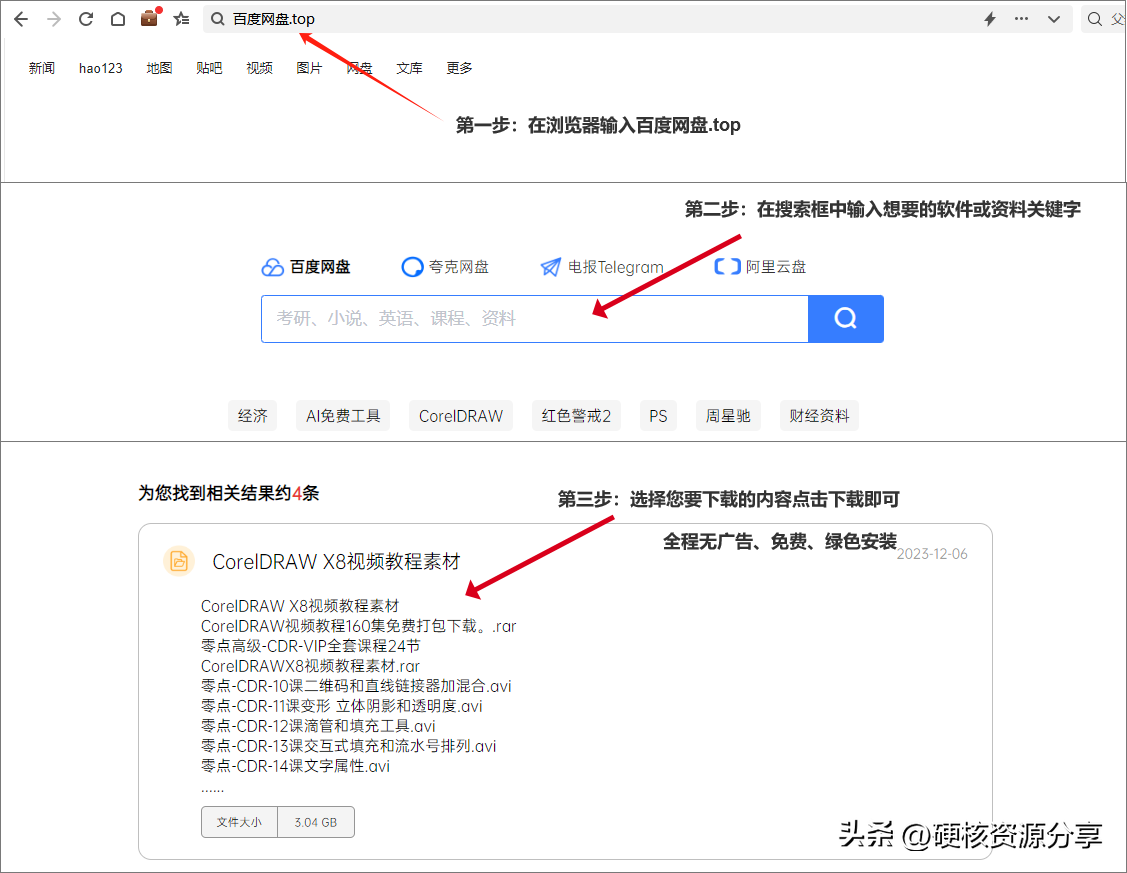
Task: Choose the 红色警戒2 suggested keyword tag
Action: tap(576, 416)
